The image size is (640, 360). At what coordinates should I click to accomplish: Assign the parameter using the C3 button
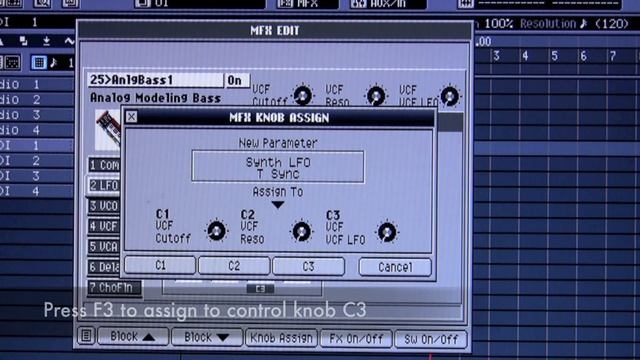(308, 267)
